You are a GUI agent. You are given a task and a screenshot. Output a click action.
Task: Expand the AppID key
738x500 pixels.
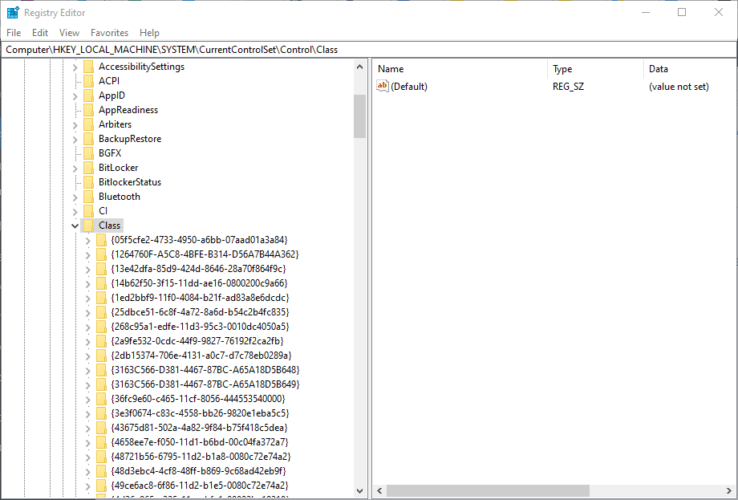coord(75,96)
